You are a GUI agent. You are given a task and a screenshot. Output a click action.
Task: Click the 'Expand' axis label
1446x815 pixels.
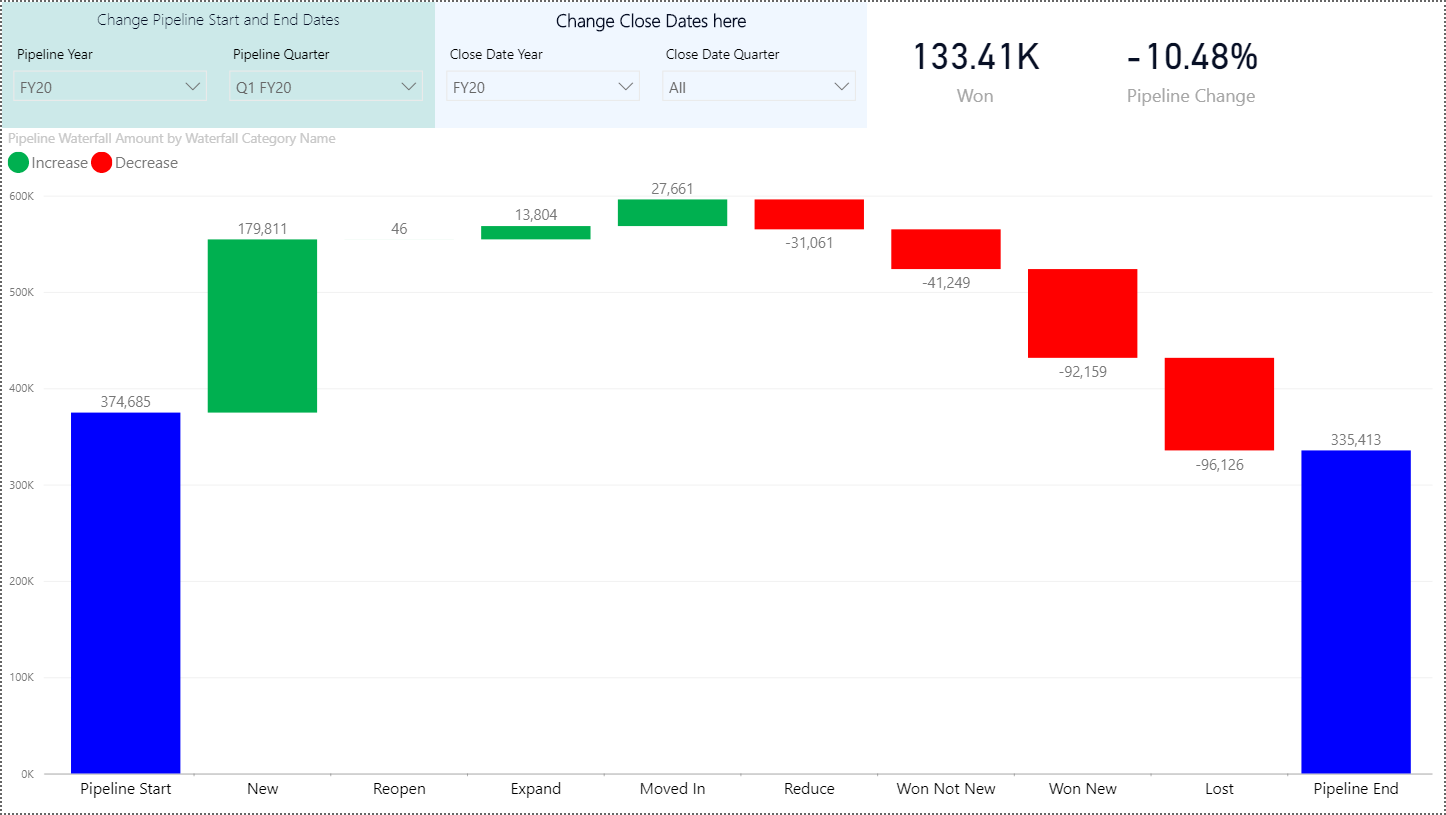[x=536, y=789]
